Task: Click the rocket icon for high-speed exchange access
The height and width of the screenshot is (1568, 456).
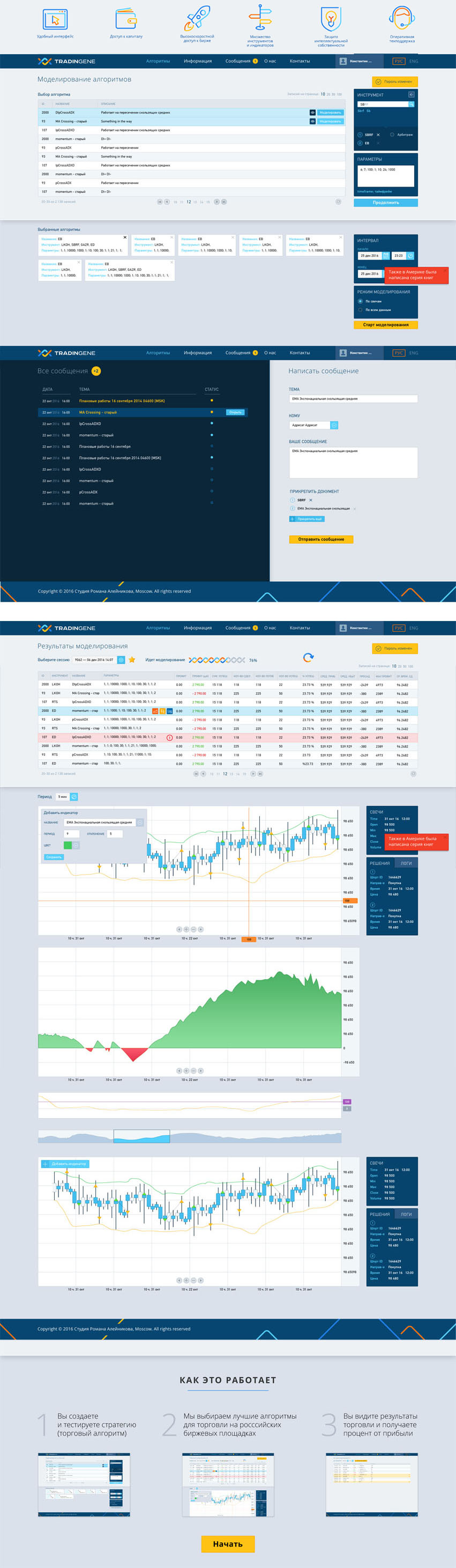Action: click(x=197, y=18)
